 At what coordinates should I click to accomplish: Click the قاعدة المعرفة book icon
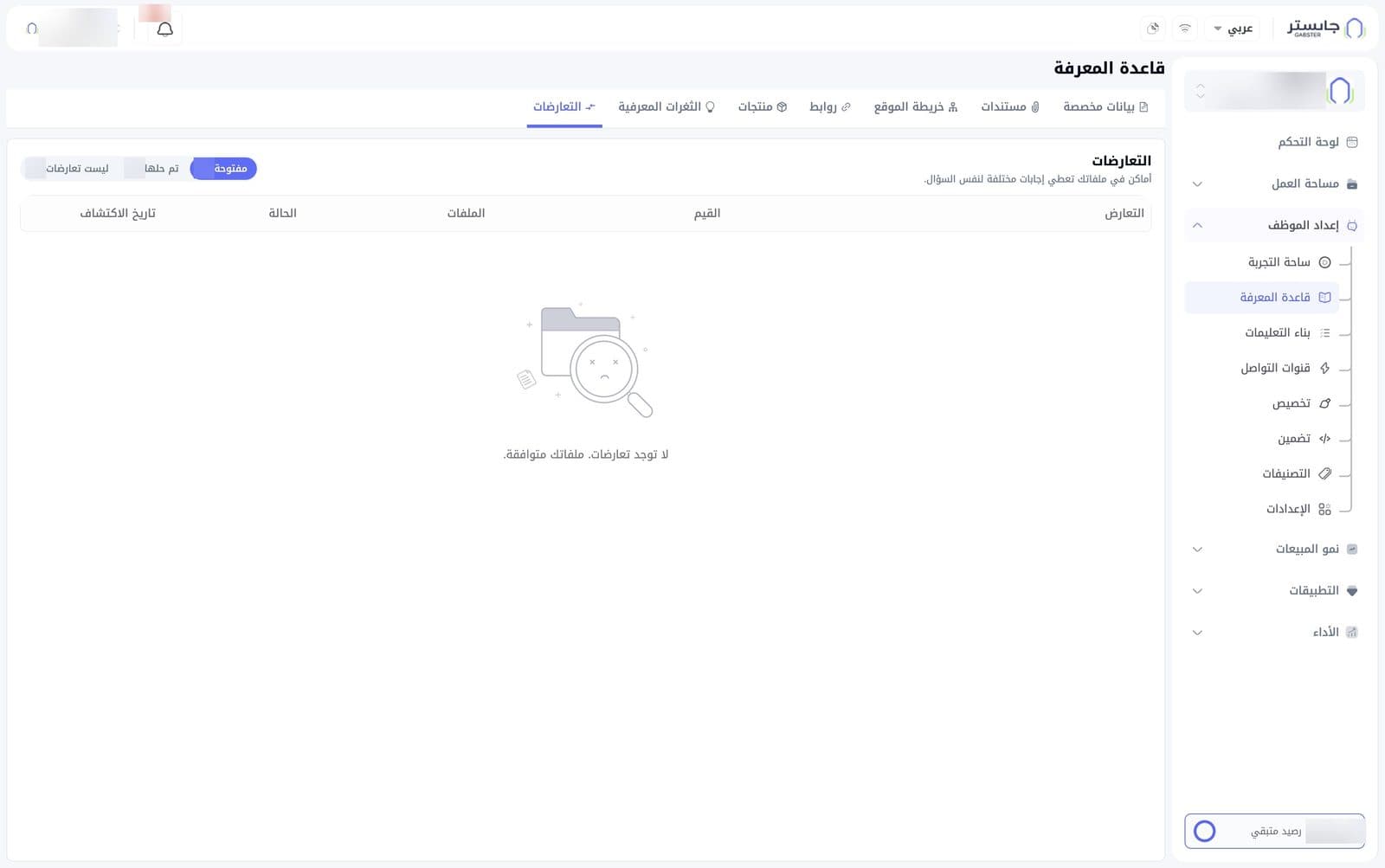[1324, 298]
